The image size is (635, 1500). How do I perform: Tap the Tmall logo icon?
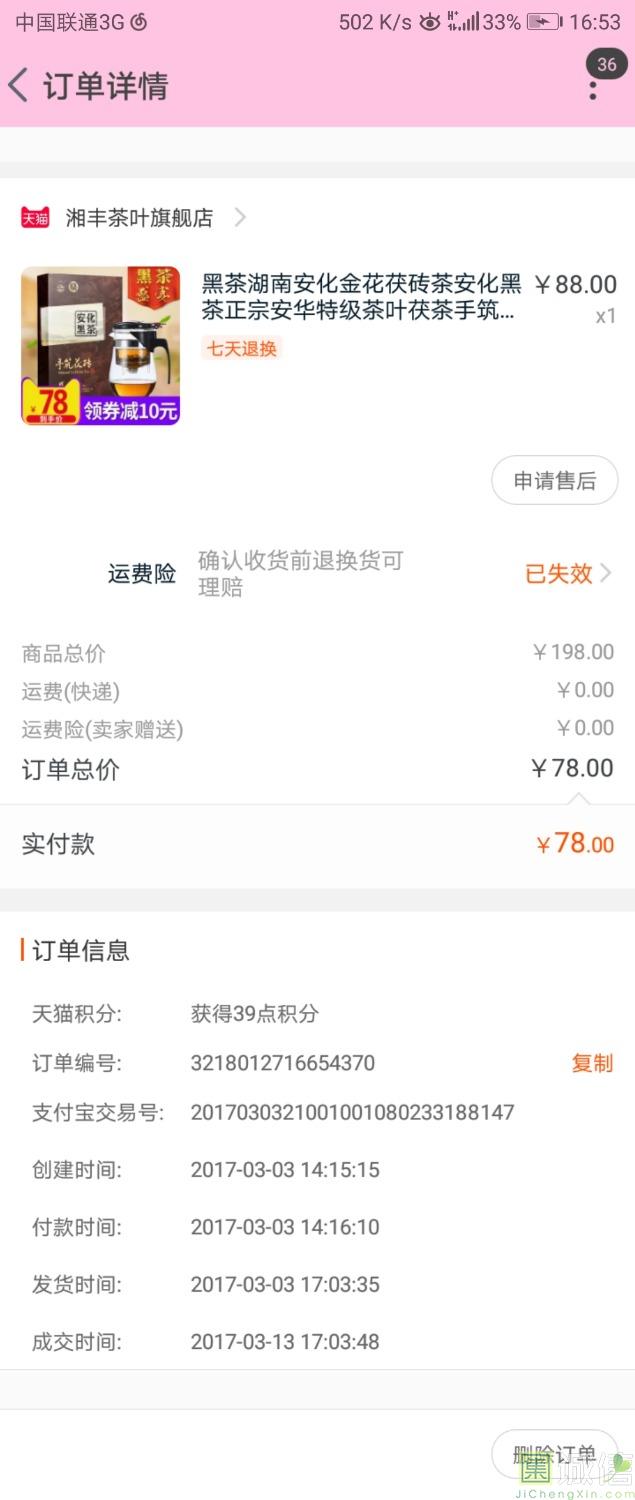pos(35,217)
